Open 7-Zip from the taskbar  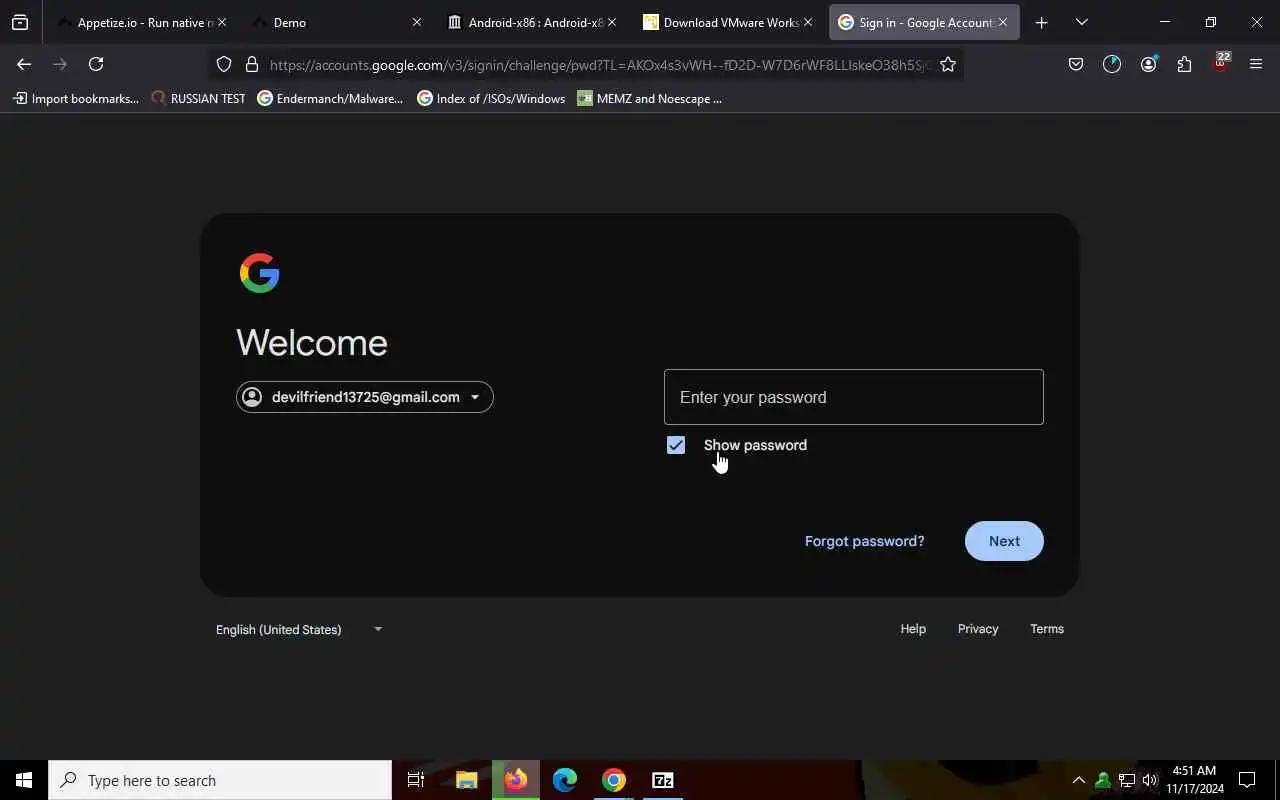click(x=662, y=780)
